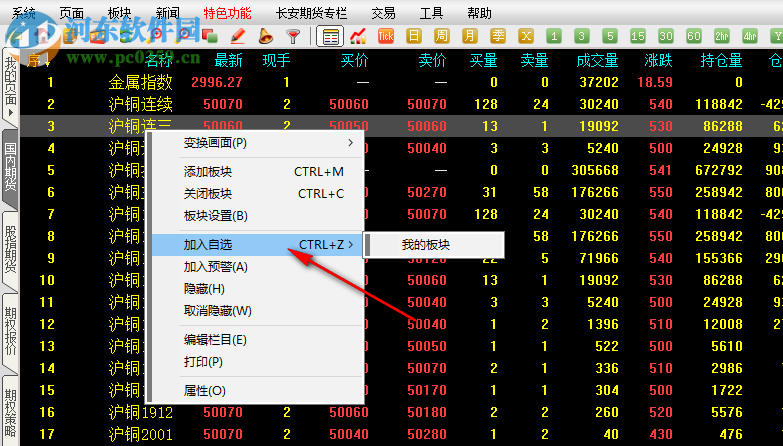
Task: Open 编辑栏目(E) from the context menu
Action: pos(257,340)
